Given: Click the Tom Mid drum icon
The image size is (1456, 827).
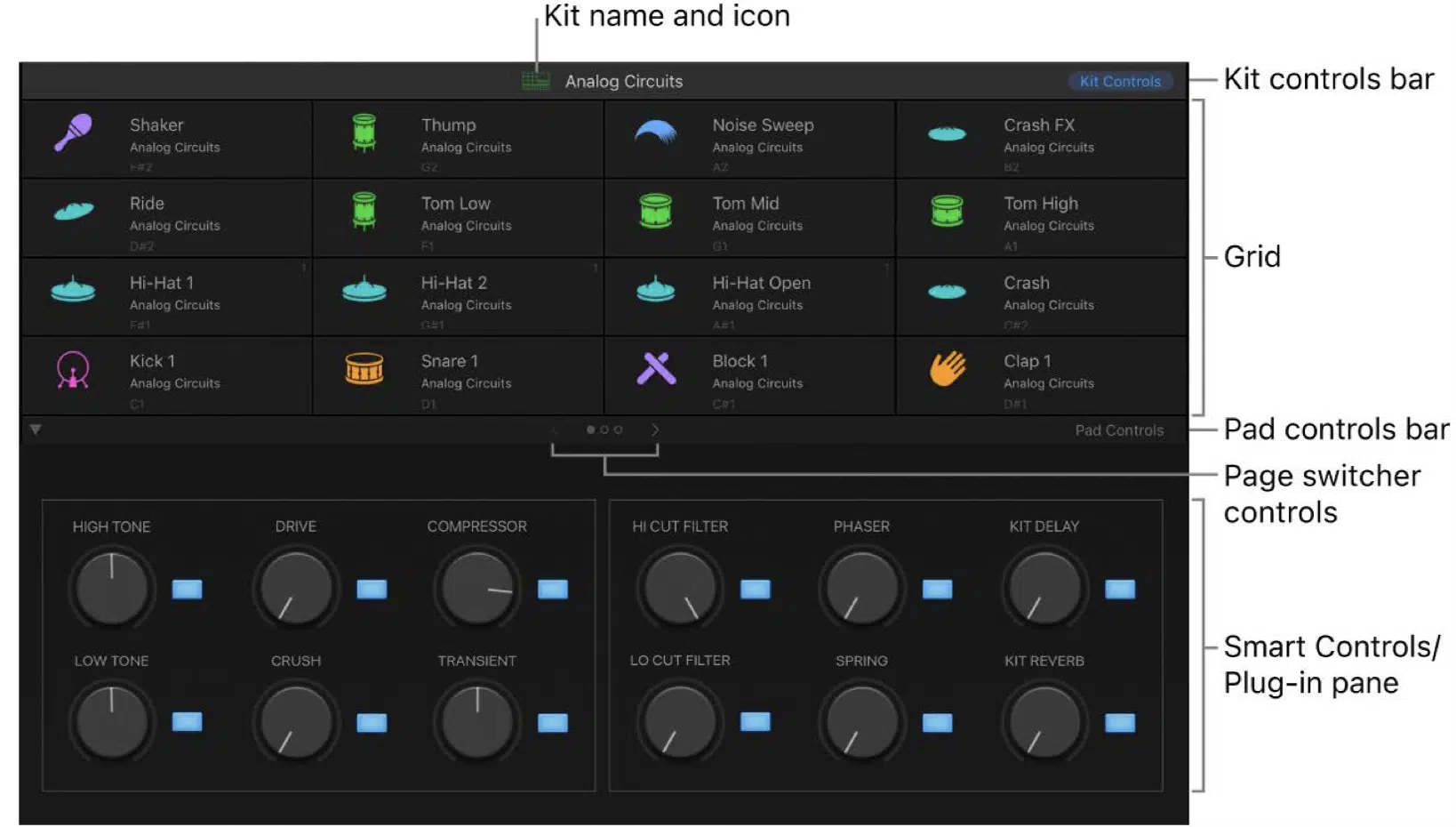Looking at the screenshot, I should pos(656,211).
